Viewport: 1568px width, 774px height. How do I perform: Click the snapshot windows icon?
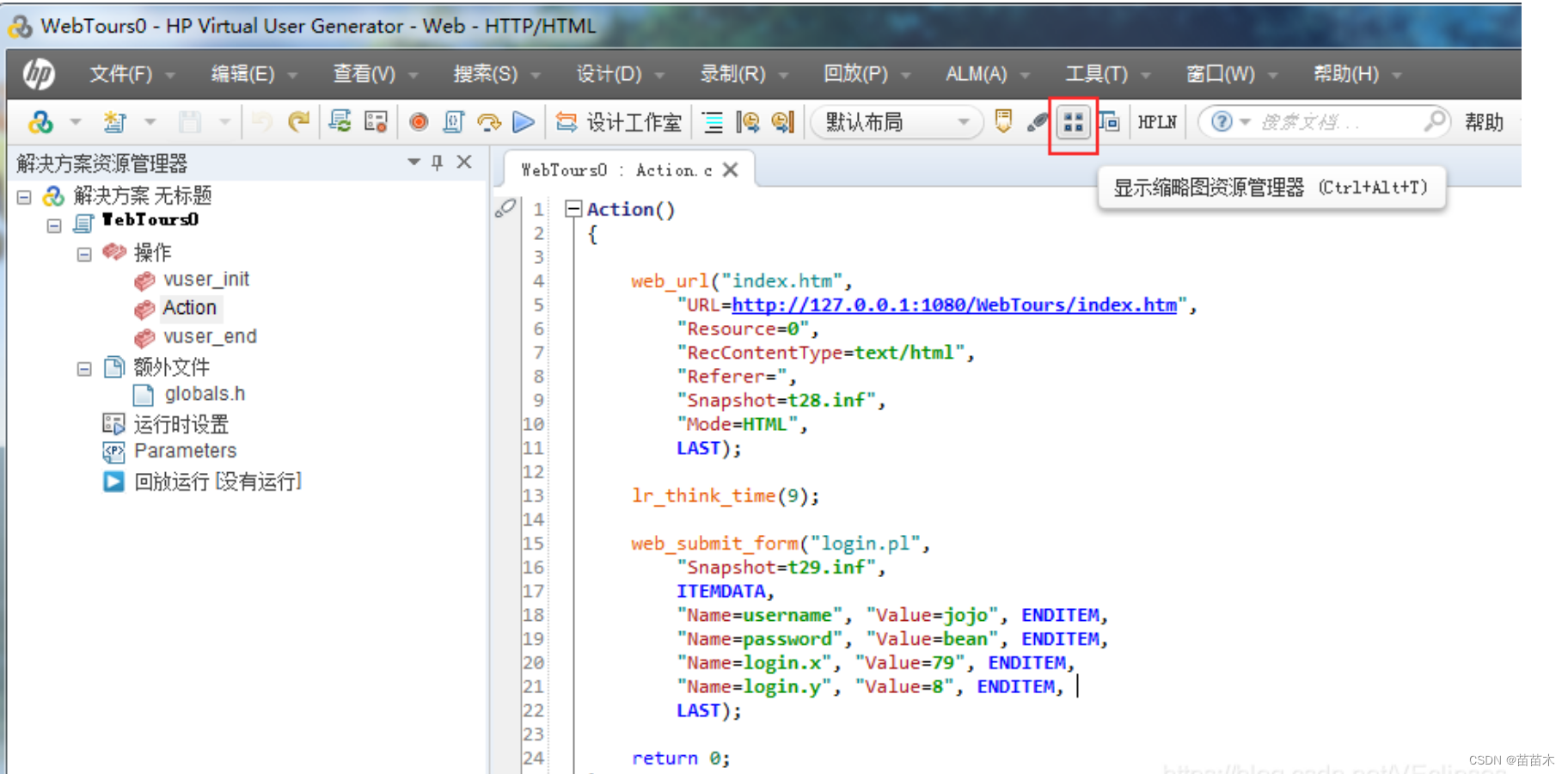pos(1110,122)
